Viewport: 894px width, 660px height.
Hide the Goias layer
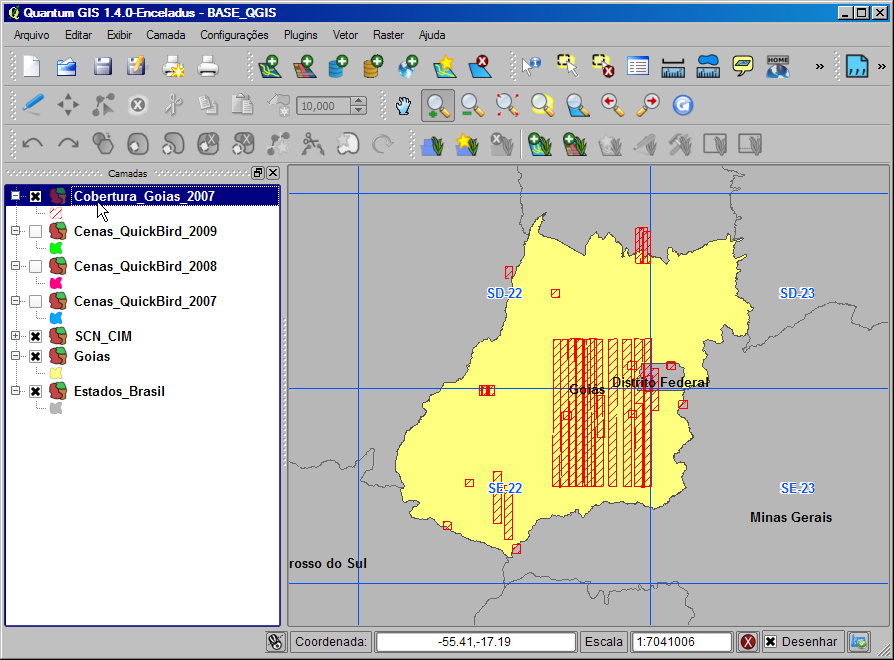tap(35, 356)
